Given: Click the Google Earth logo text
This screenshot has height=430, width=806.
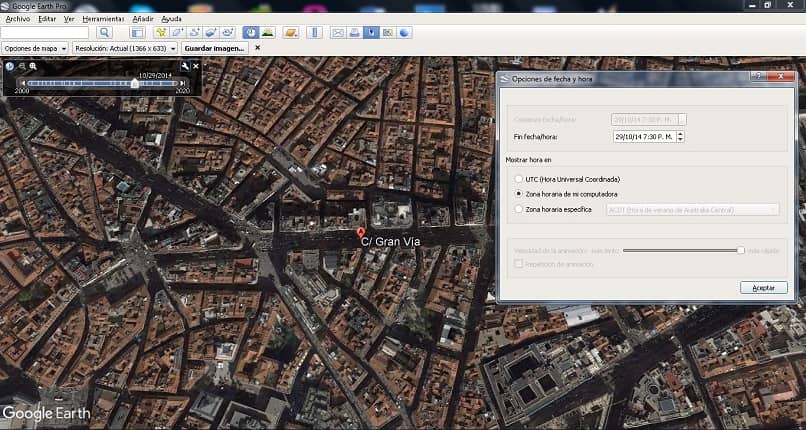Looking at the screenshot, I should 46,413.
